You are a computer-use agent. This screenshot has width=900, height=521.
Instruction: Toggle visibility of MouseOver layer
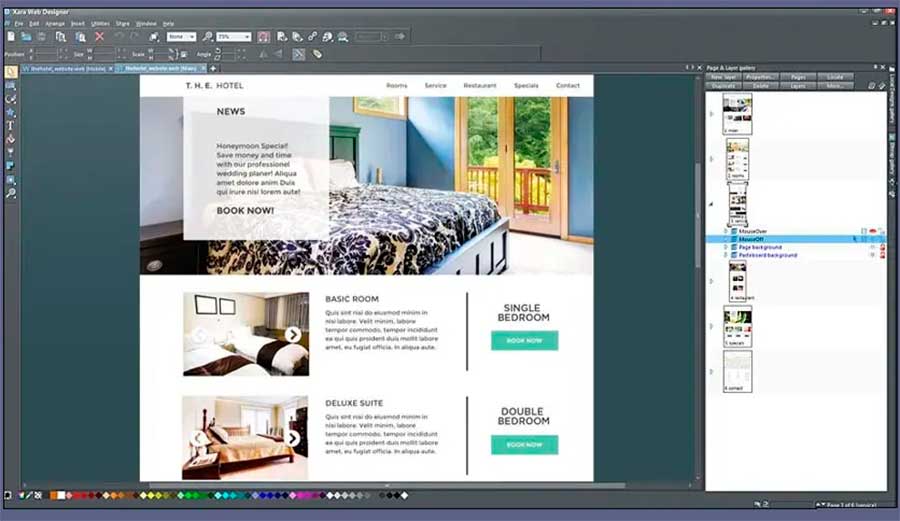tap(872, 231)
